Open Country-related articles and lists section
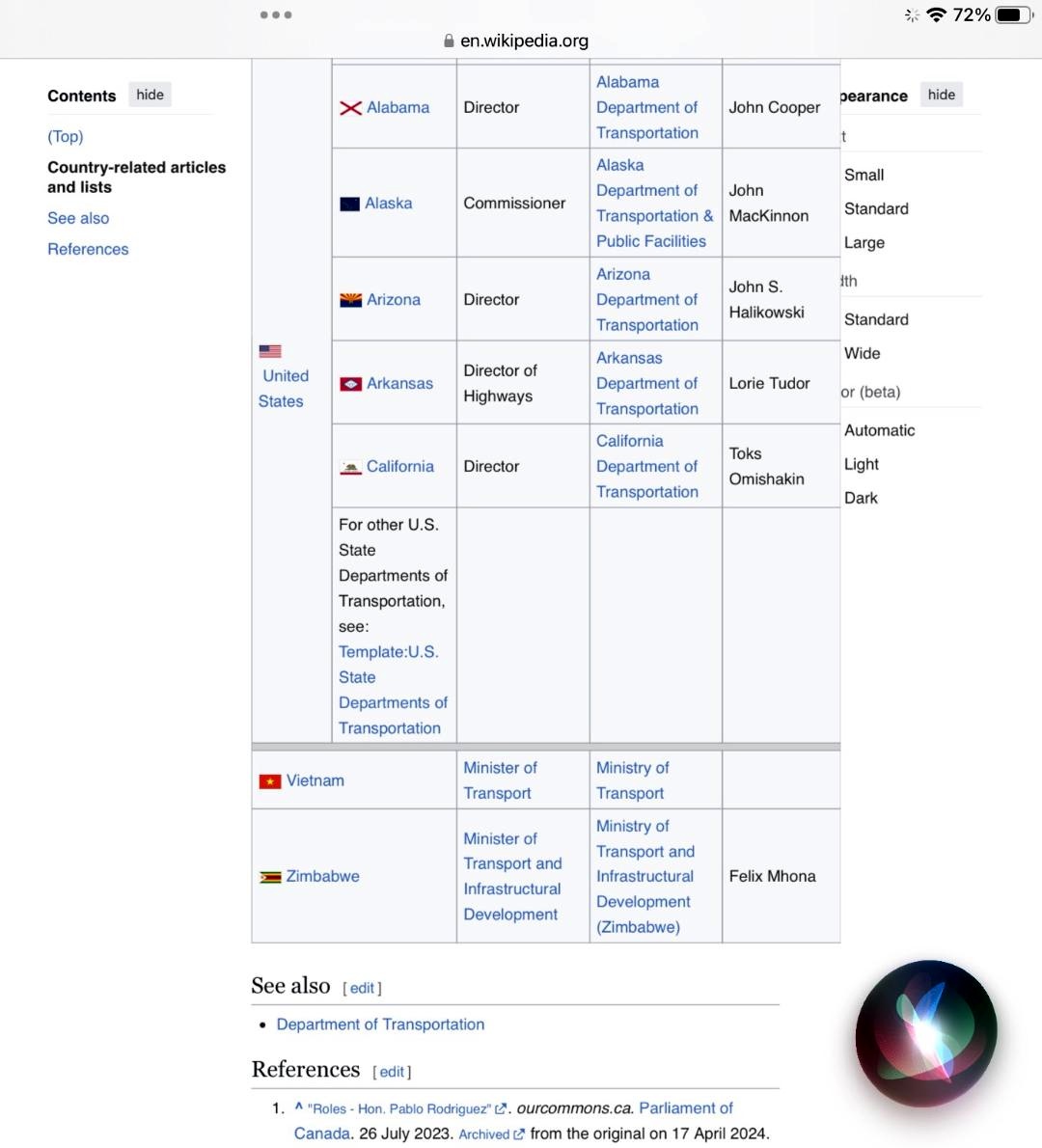The width and height of the screenshot is (1042, 1148). coord(136,178)
